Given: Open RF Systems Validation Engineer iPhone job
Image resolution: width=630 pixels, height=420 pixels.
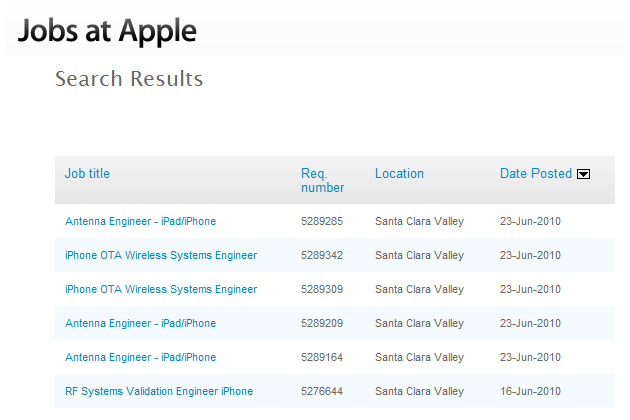Looking at the screenshot, I should click(159, 391).
